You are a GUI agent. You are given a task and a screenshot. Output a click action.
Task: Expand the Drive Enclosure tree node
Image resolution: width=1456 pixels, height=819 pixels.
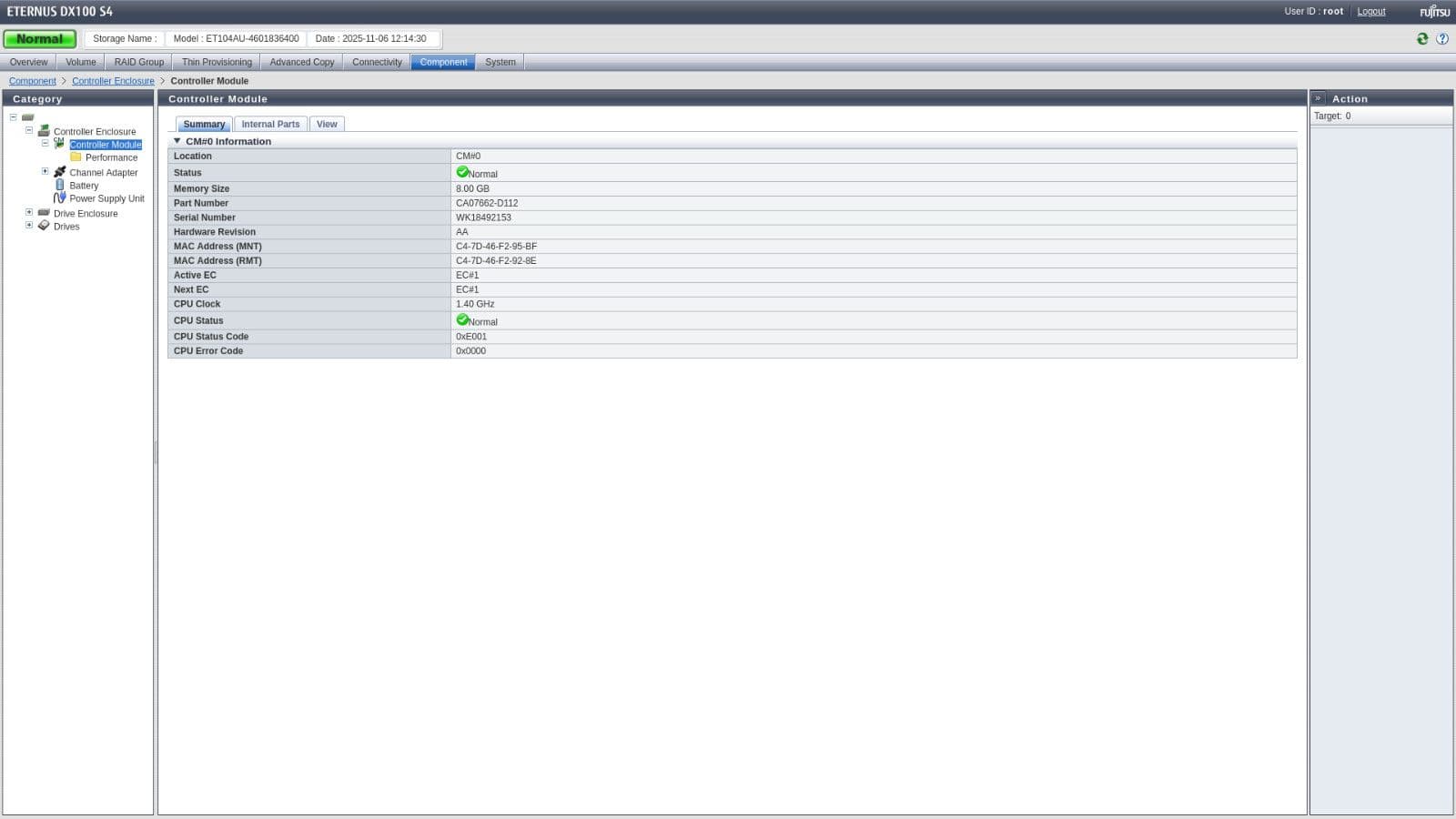point(29,212)
